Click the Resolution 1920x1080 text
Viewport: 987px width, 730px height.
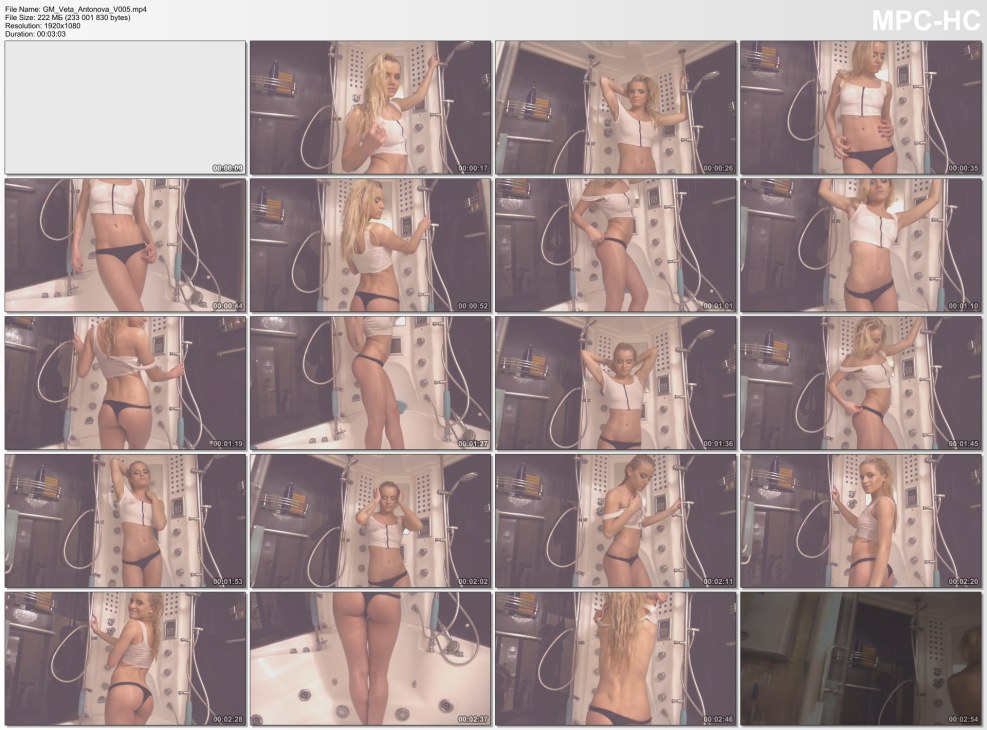(42, 25)
